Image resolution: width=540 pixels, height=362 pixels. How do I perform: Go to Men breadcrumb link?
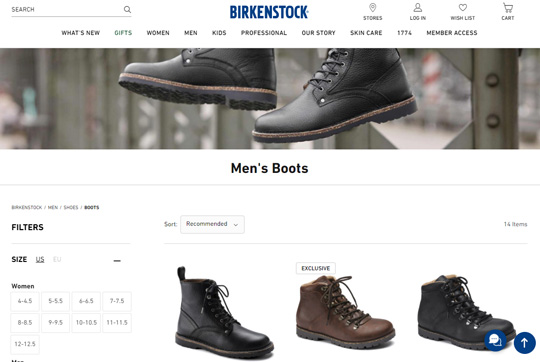point(53,207)
